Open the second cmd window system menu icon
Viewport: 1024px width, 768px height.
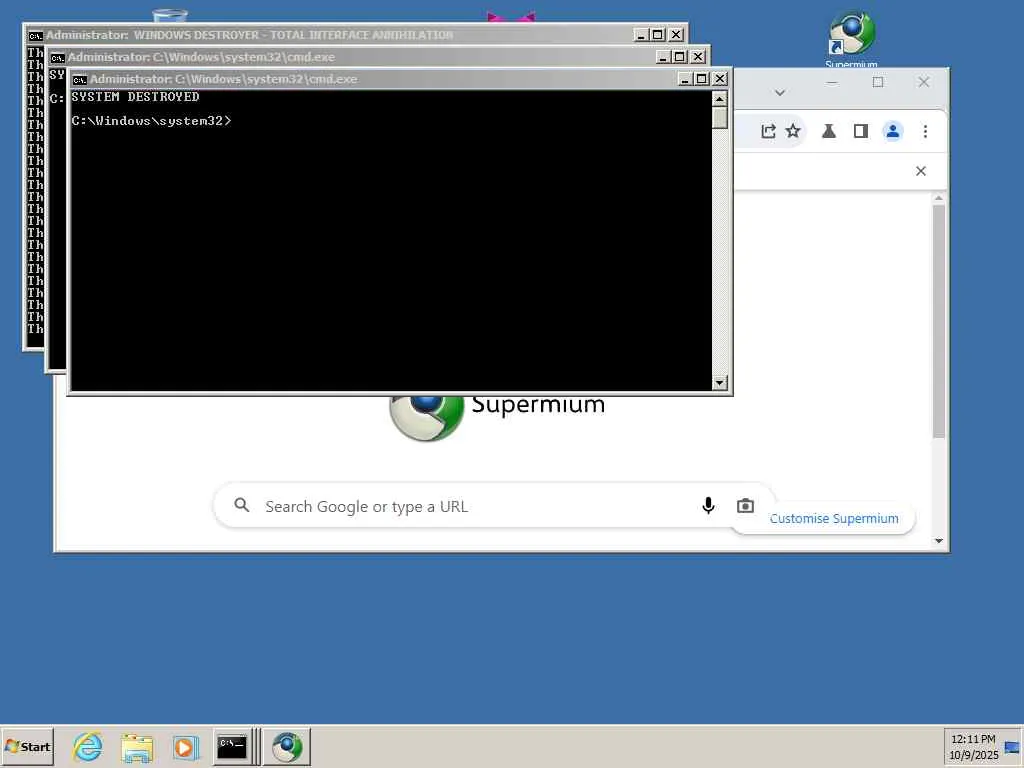coord(57,57)
